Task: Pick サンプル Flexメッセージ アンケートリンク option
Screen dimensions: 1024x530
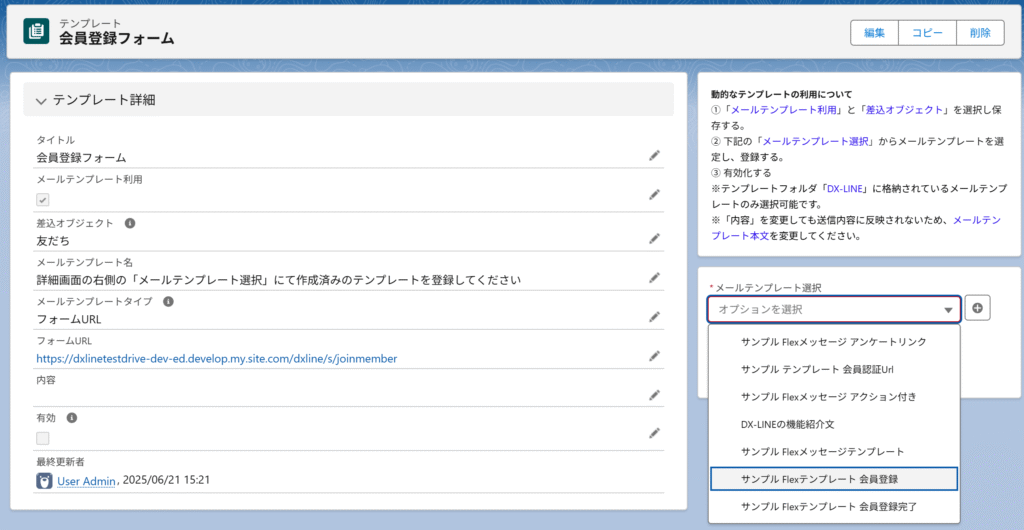Action: tap(834, 341)
